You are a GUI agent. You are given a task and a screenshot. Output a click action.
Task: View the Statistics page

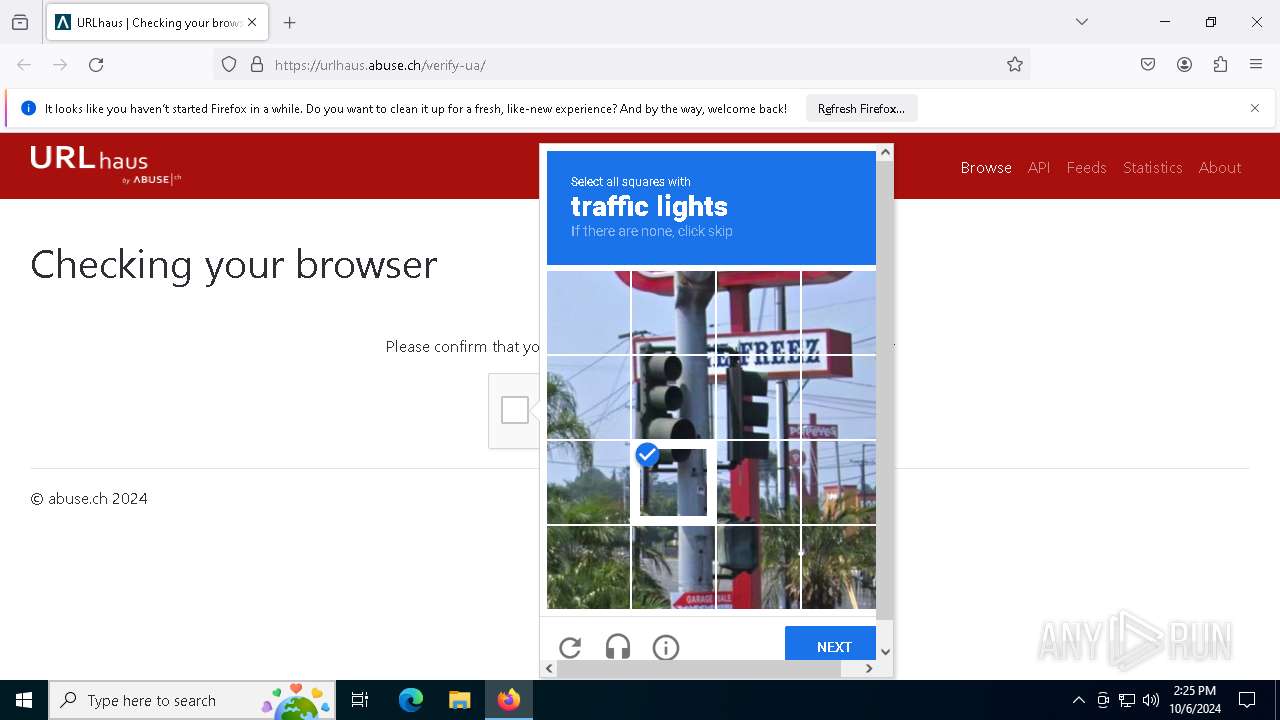(1152, 167)
